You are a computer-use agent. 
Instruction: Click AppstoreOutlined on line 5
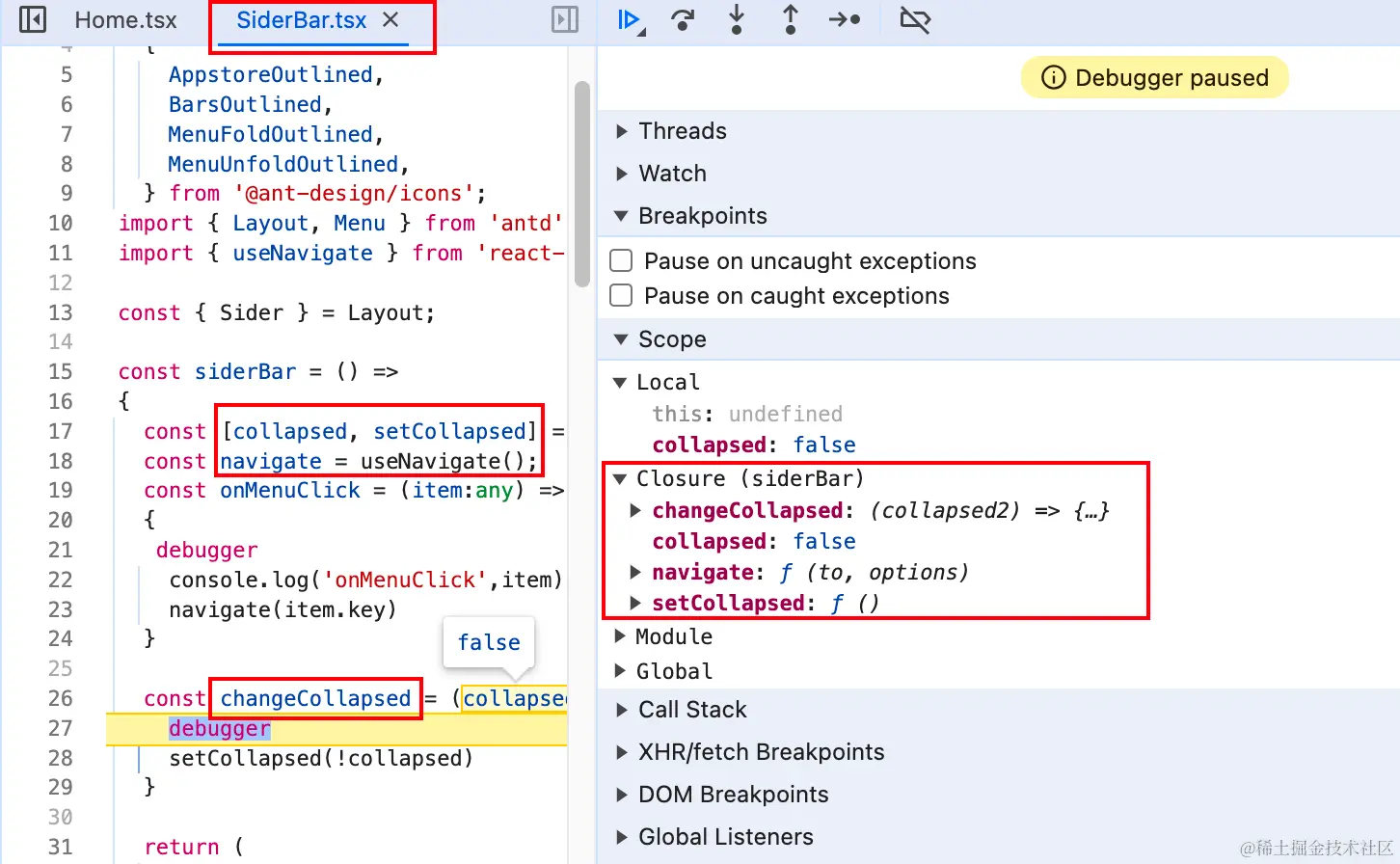coord(270,74)
